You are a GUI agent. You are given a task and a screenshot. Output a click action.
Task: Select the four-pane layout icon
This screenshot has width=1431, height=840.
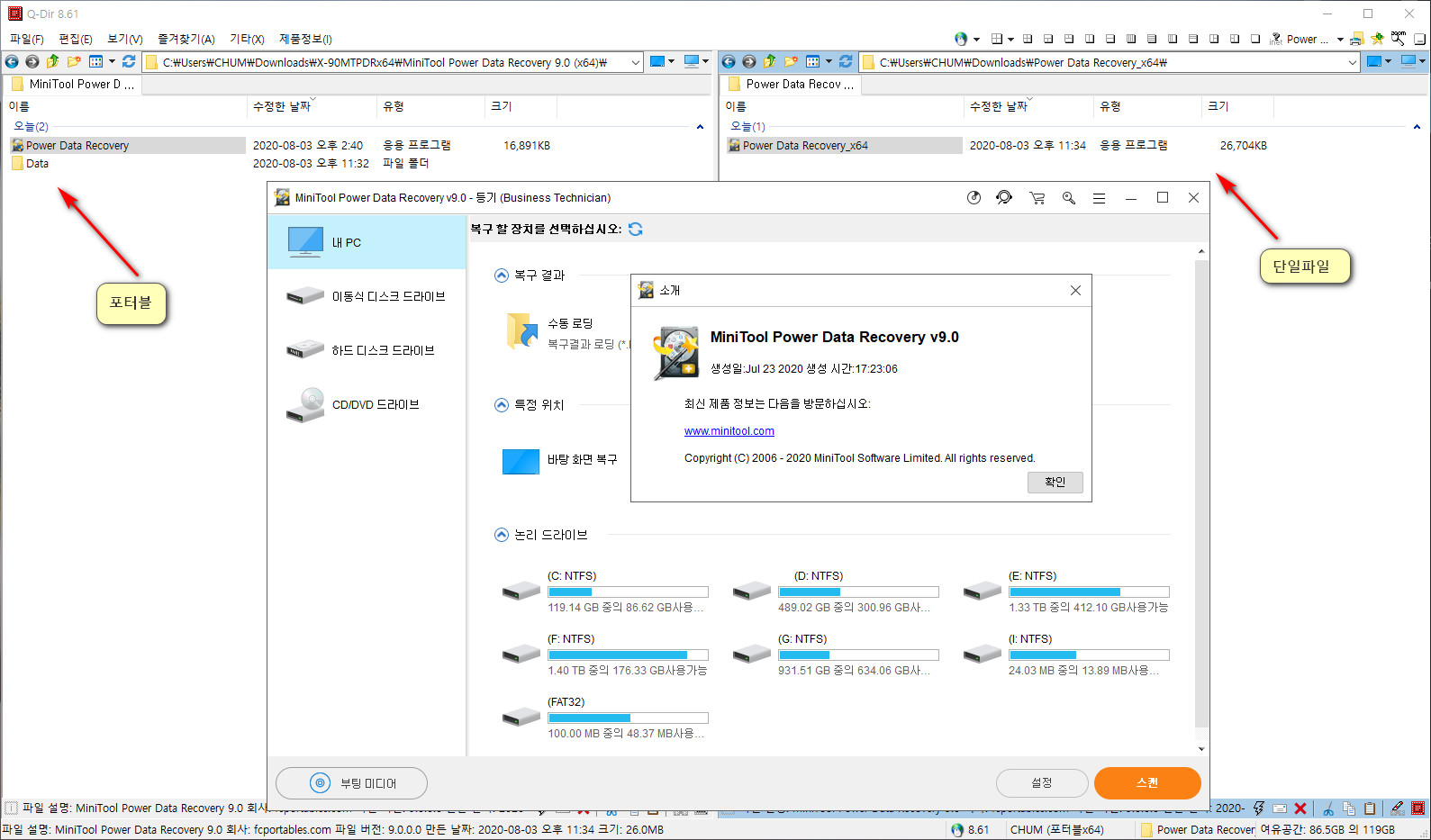(1027, 39)
